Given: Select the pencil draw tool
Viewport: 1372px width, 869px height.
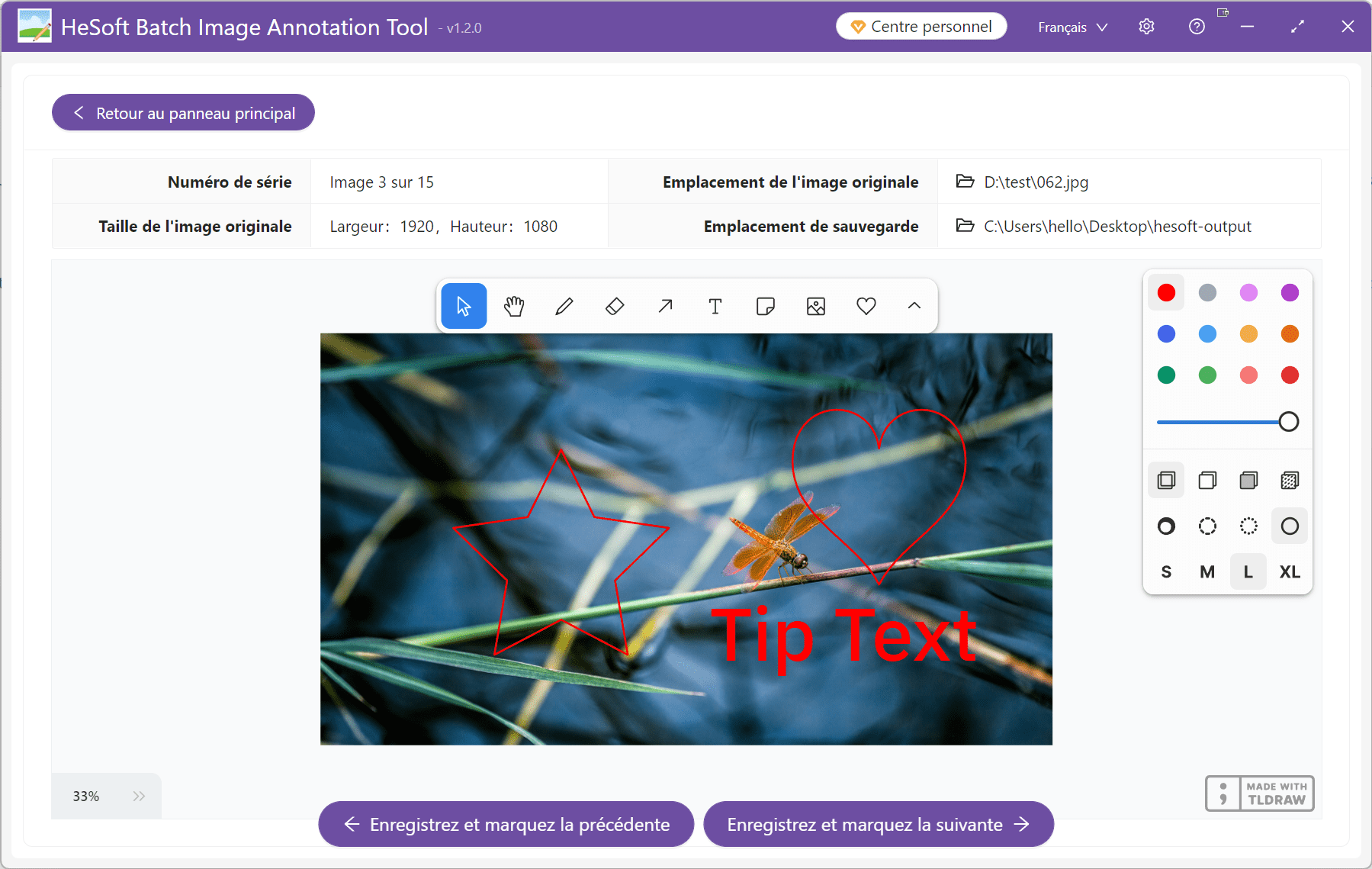Looking at the screenshot, I should click(564, 306).
